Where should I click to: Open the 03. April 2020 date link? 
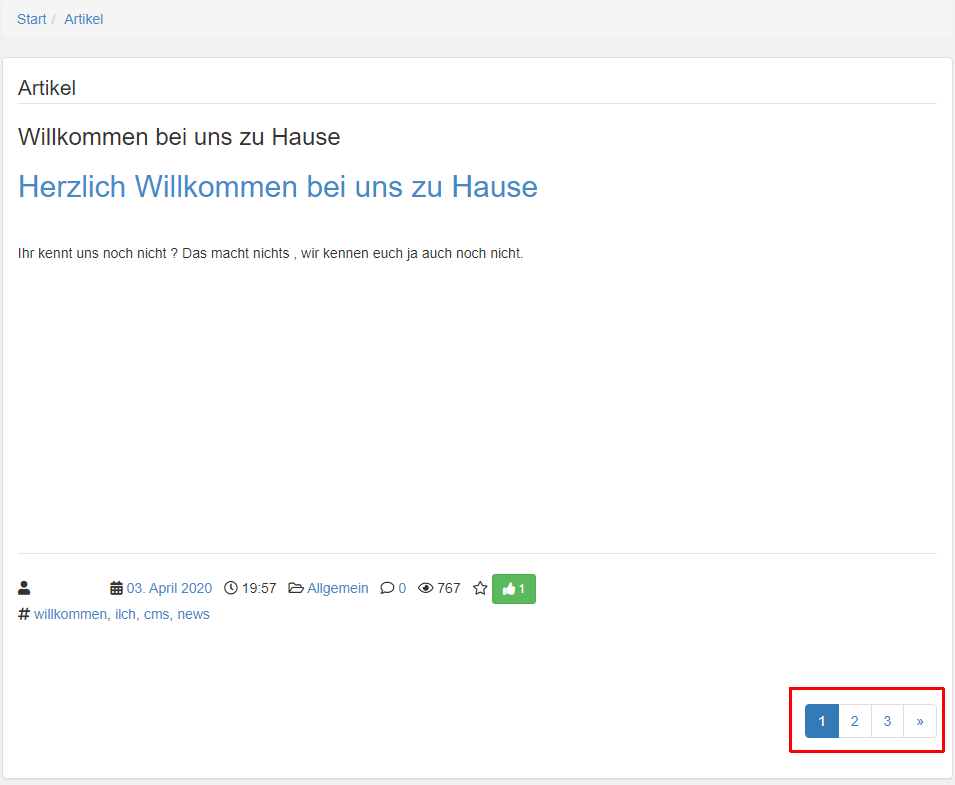pos(169,588)
